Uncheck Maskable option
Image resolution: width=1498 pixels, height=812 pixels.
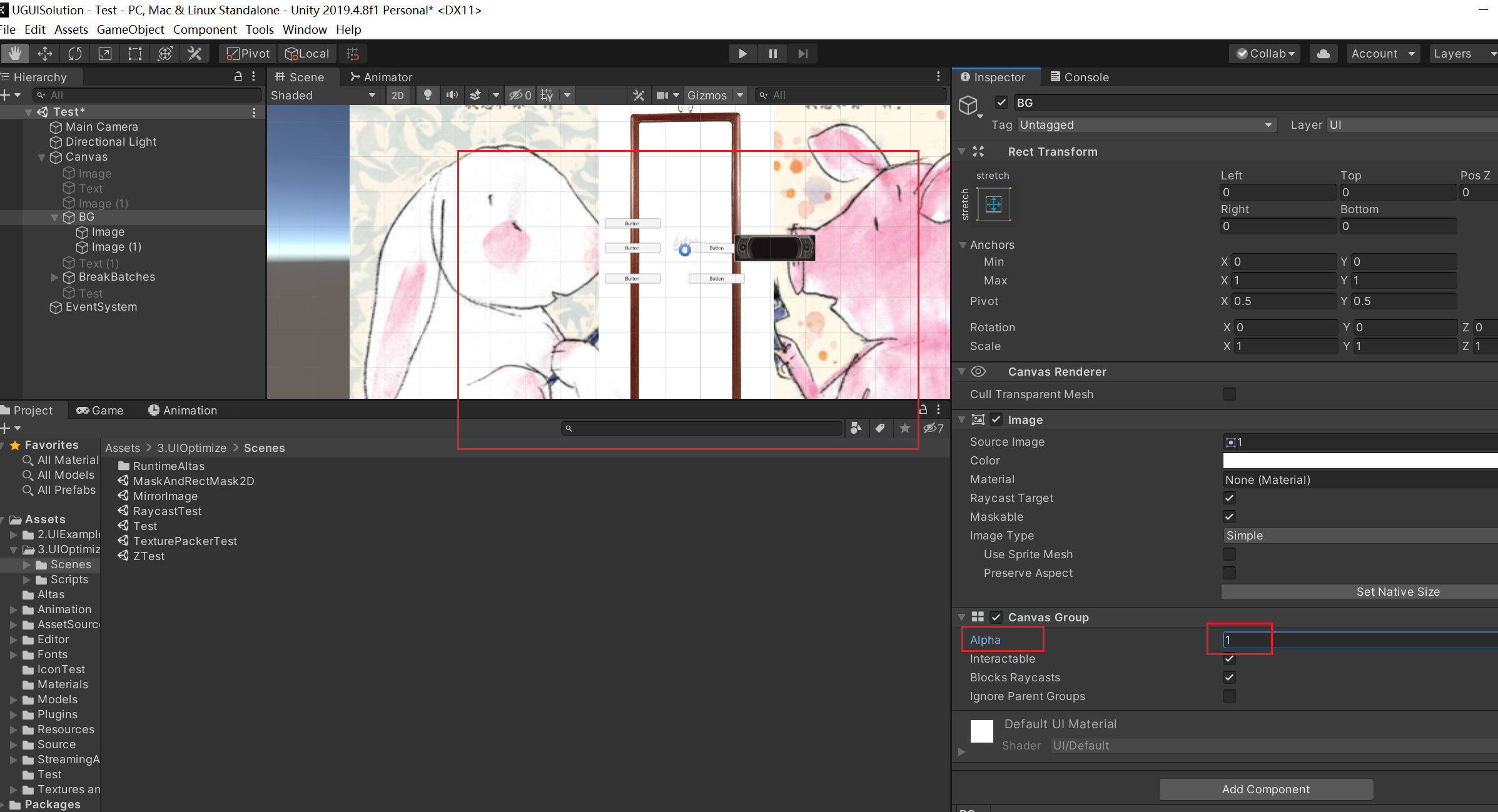(x=1229, y=517)
